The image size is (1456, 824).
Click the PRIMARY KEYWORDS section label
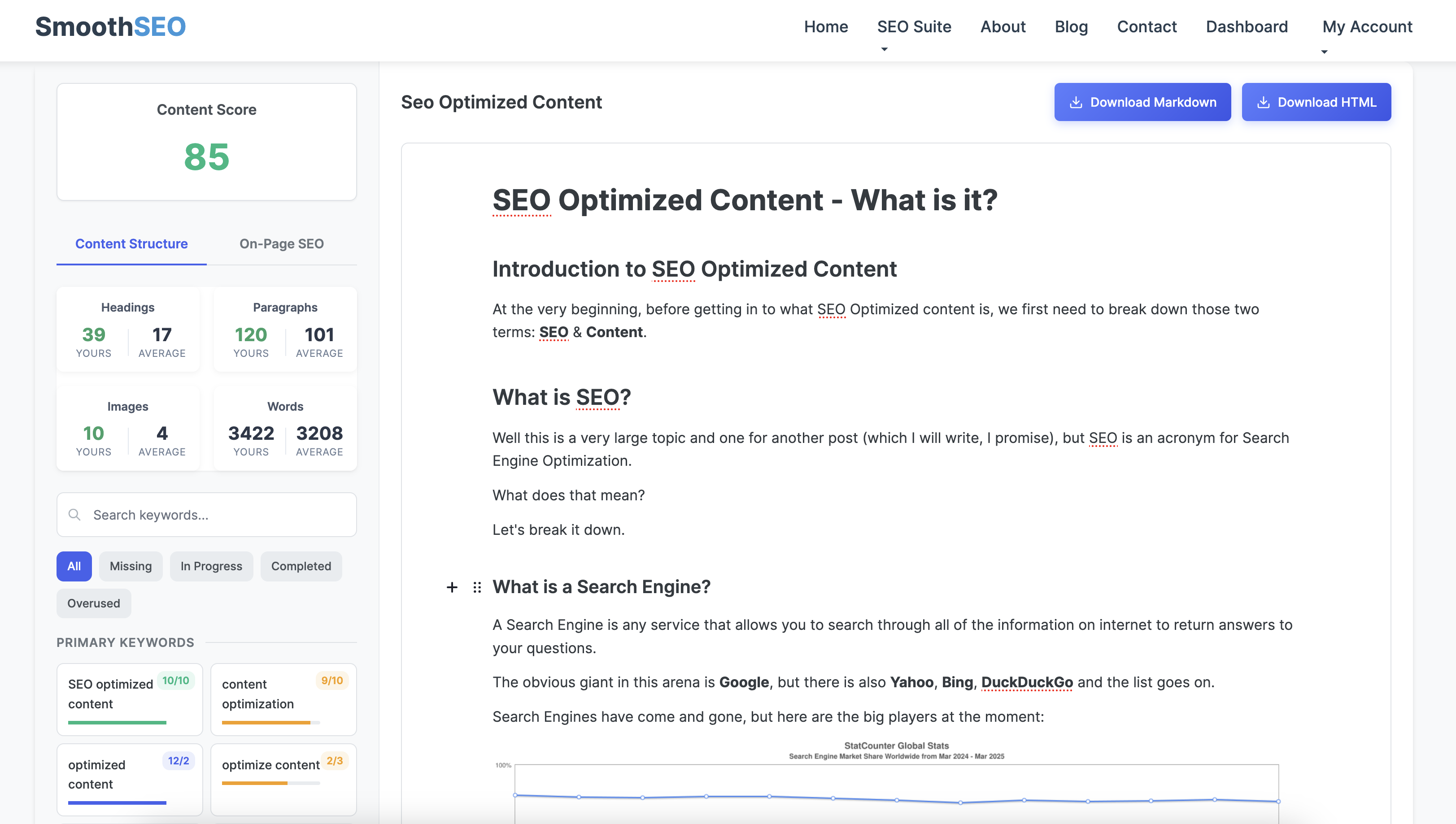125,642
